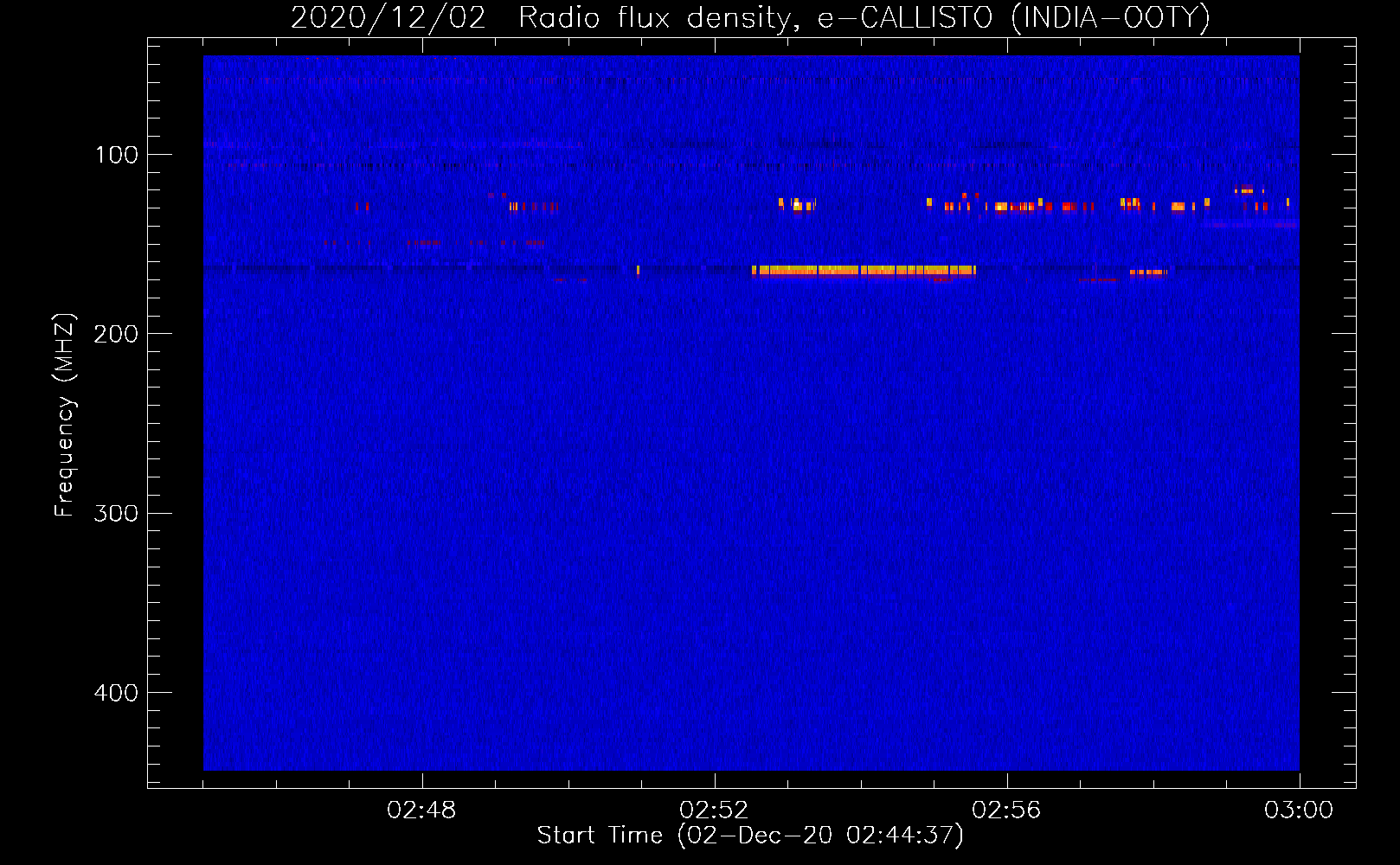Click the 03:00 time tick label
This screenshot has width=1400, height=865.
pos(1299,811)
